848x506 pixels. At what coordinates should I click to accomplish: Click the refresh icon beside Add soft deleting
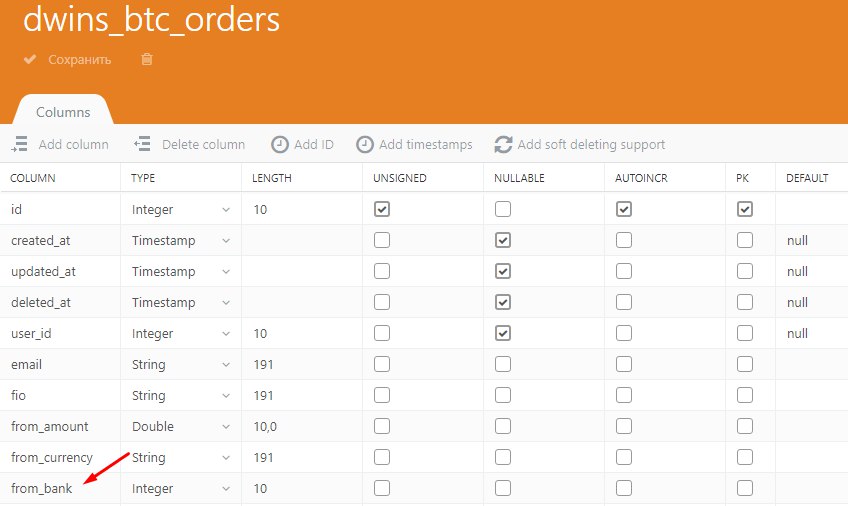503,144
